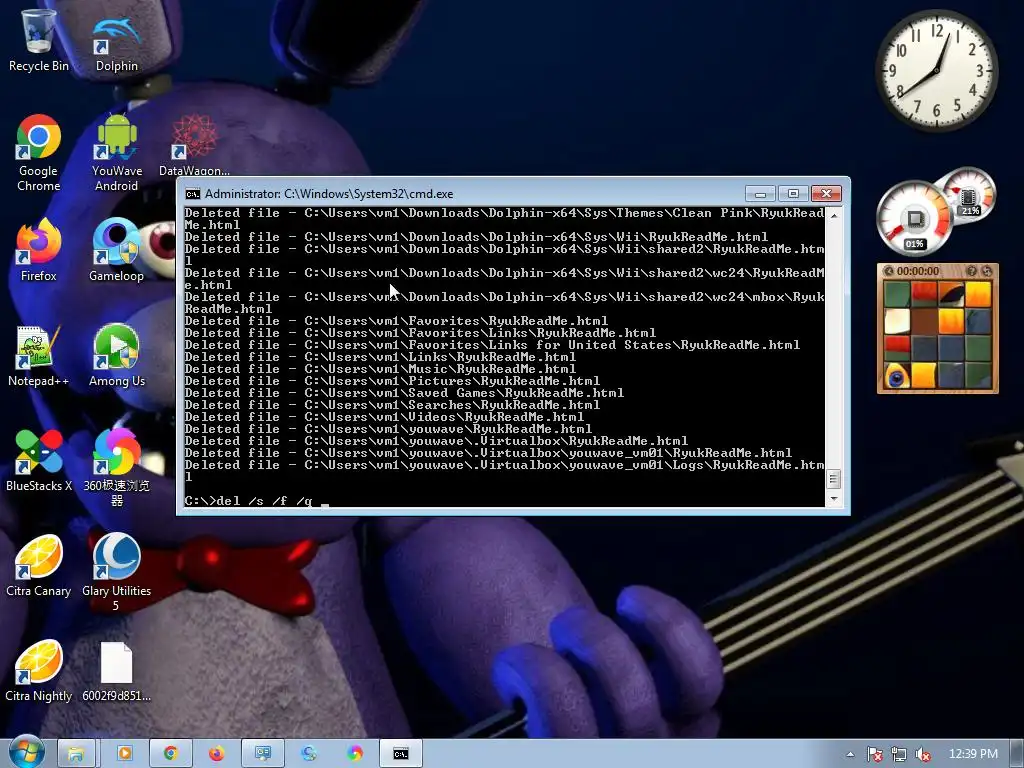The image size is (1024, 768).
Task: Click the picture puzzle solve icon
Action: [987, 271]
